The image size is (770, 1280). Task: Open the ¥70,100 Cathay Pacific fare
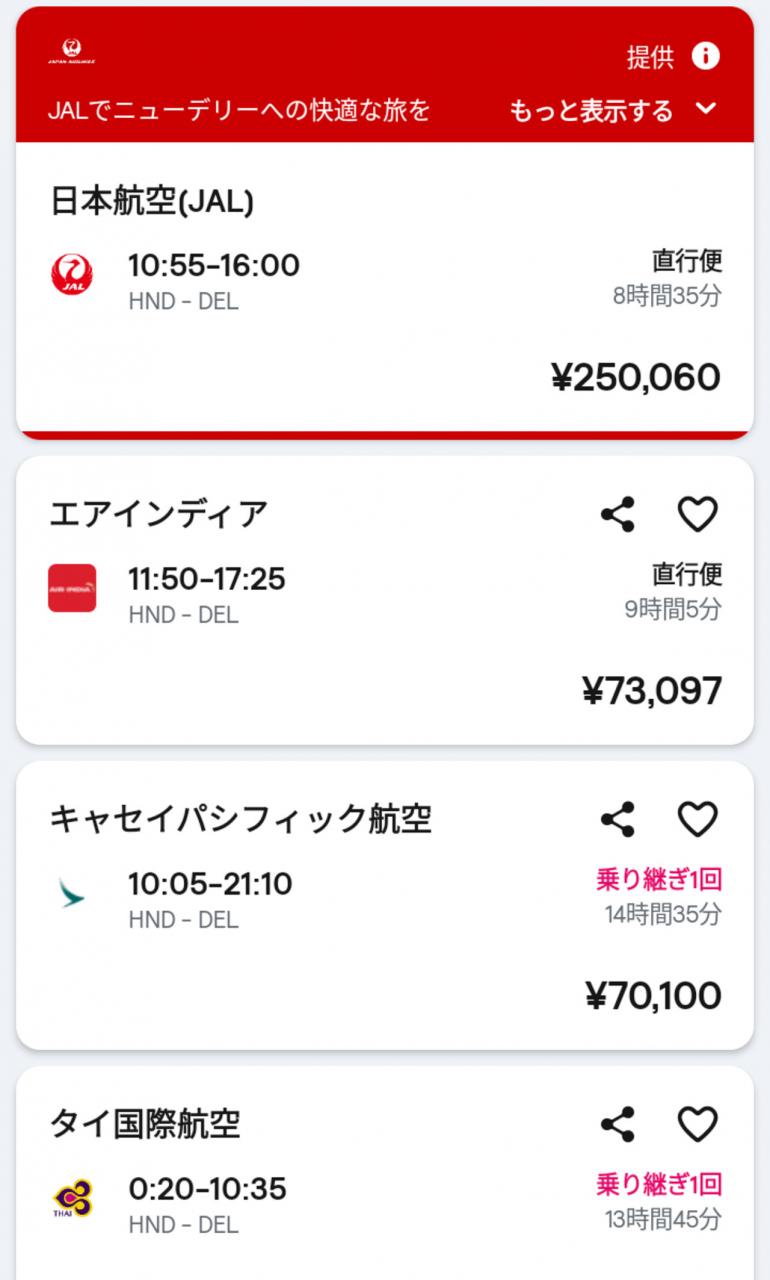pyautogui.click(x=652, y=996)
